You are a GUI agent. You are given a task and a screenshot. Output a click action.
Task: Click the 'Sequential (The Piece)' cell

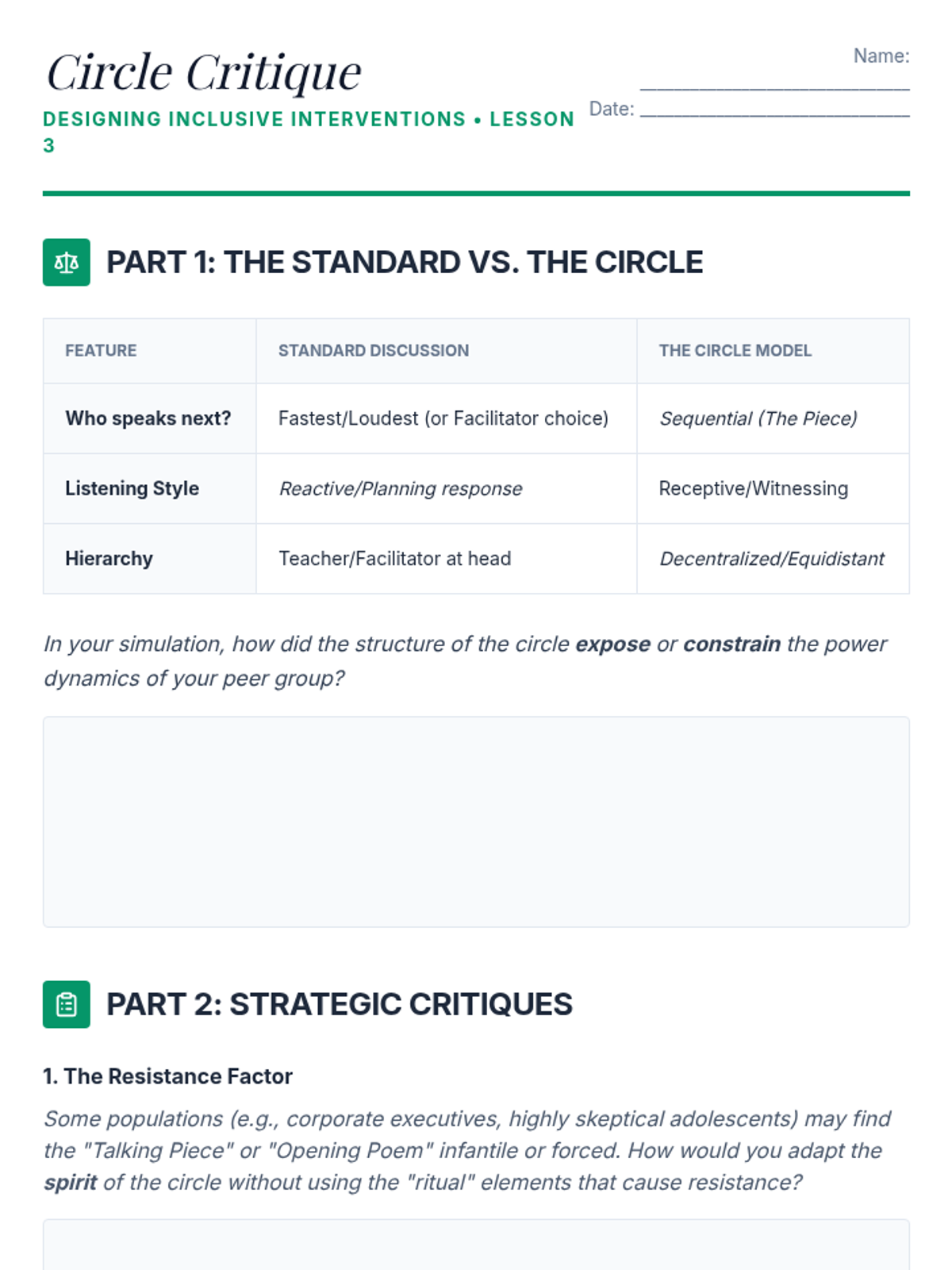pyautogui.click(x=758, y=418)
